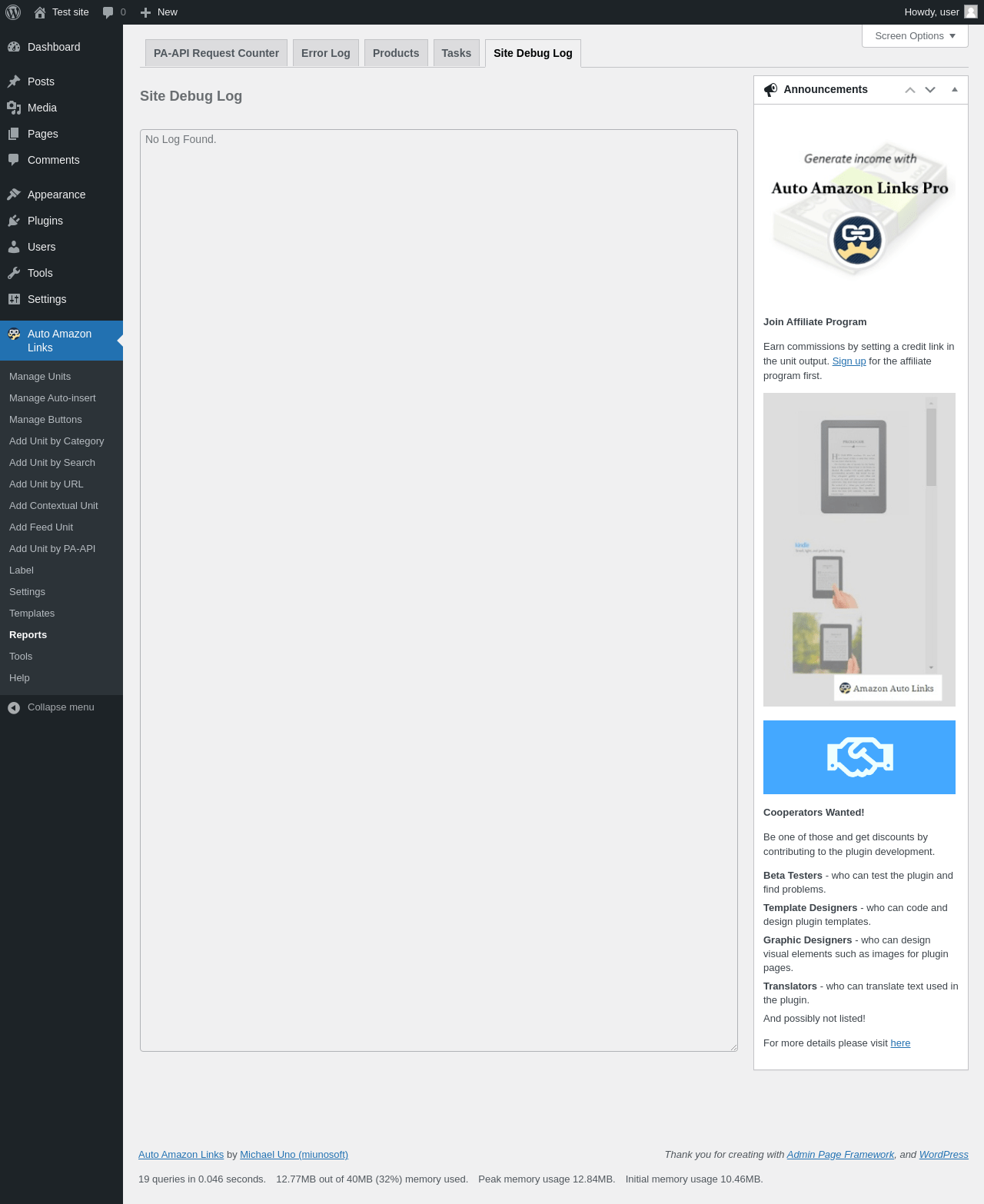
Task: Open Admin Page Framework footer link
Action: coord(840,1155)
